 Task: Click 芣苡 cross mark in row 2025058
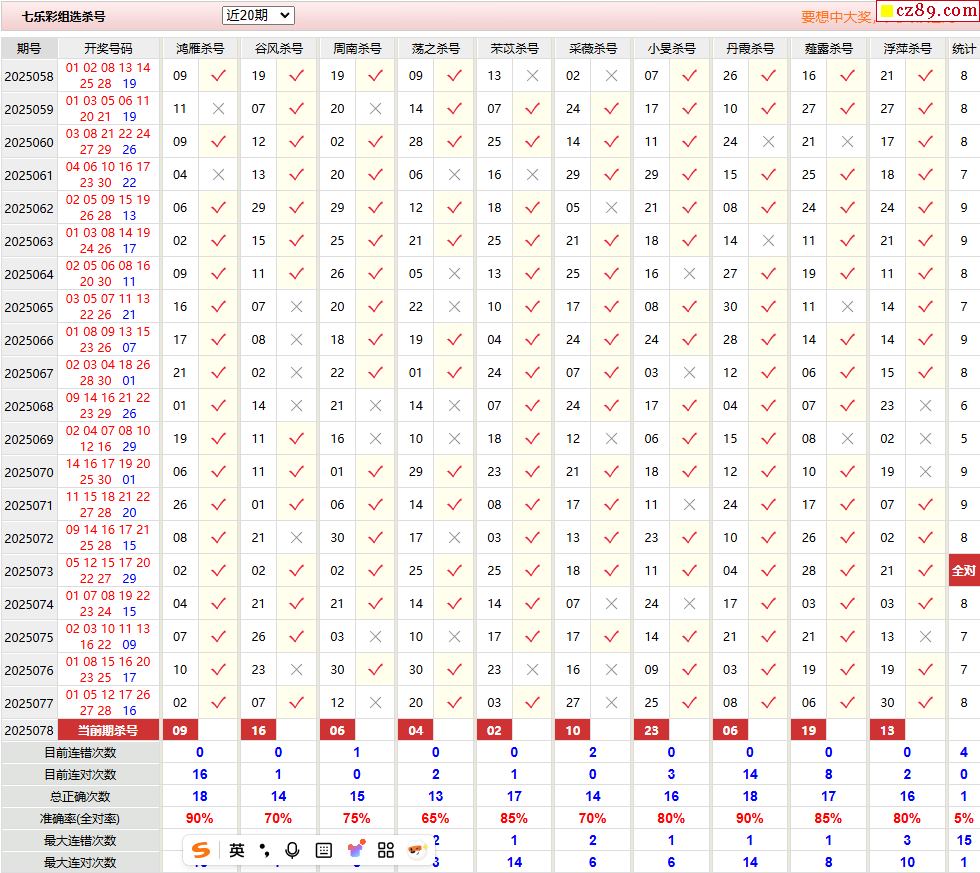point(532,76)
